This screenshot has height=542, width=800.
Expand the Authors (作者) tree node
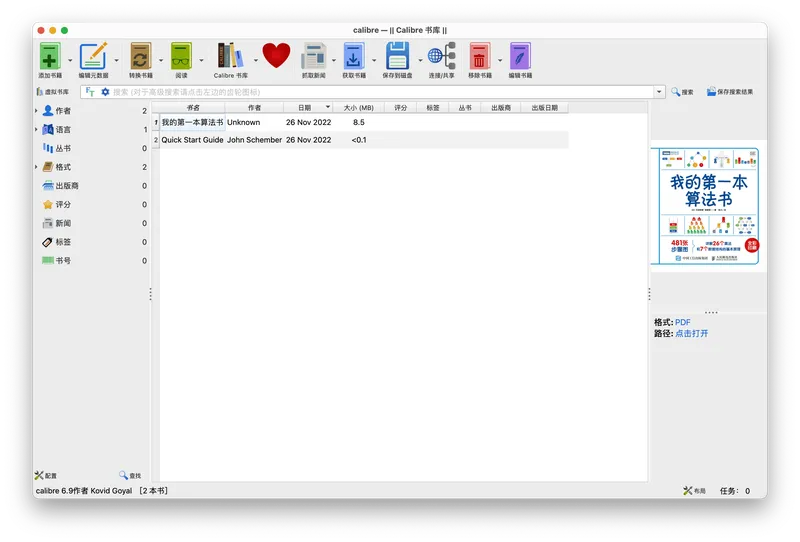pyautogui.click(x=36, y=110)
